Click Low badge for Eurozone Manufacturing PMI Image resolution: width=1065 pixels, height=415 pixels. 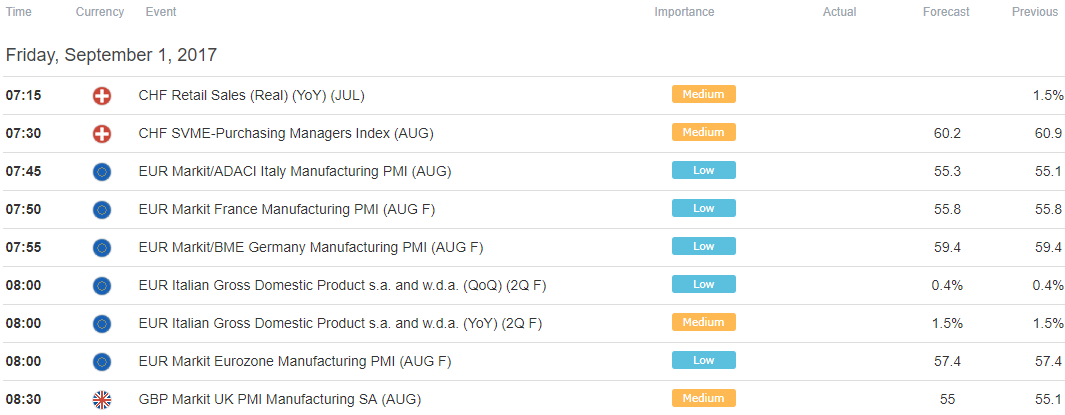(704, 361)
